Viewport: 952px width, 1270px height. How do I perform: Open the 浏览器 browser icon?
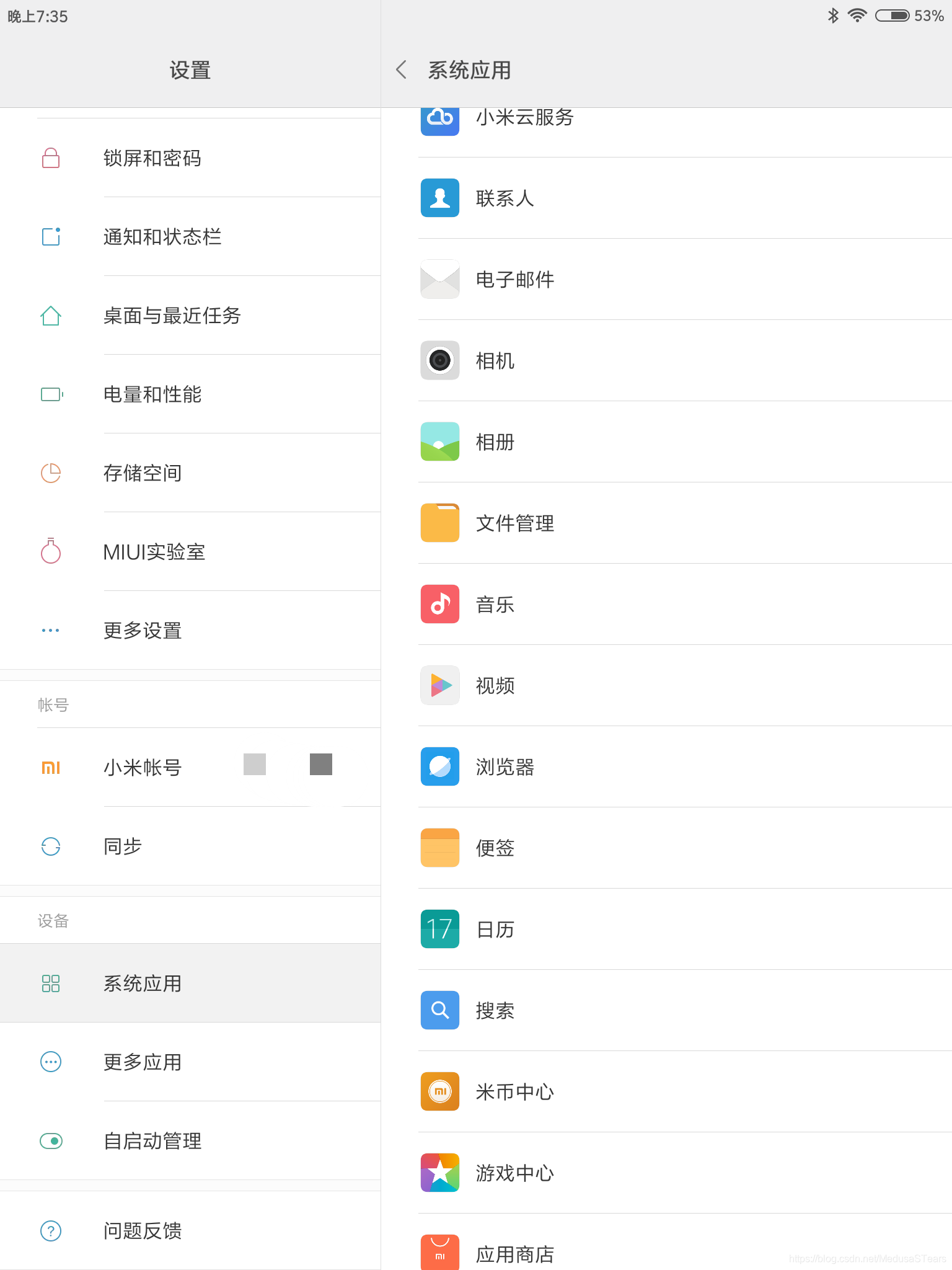(x=440, y=766)
